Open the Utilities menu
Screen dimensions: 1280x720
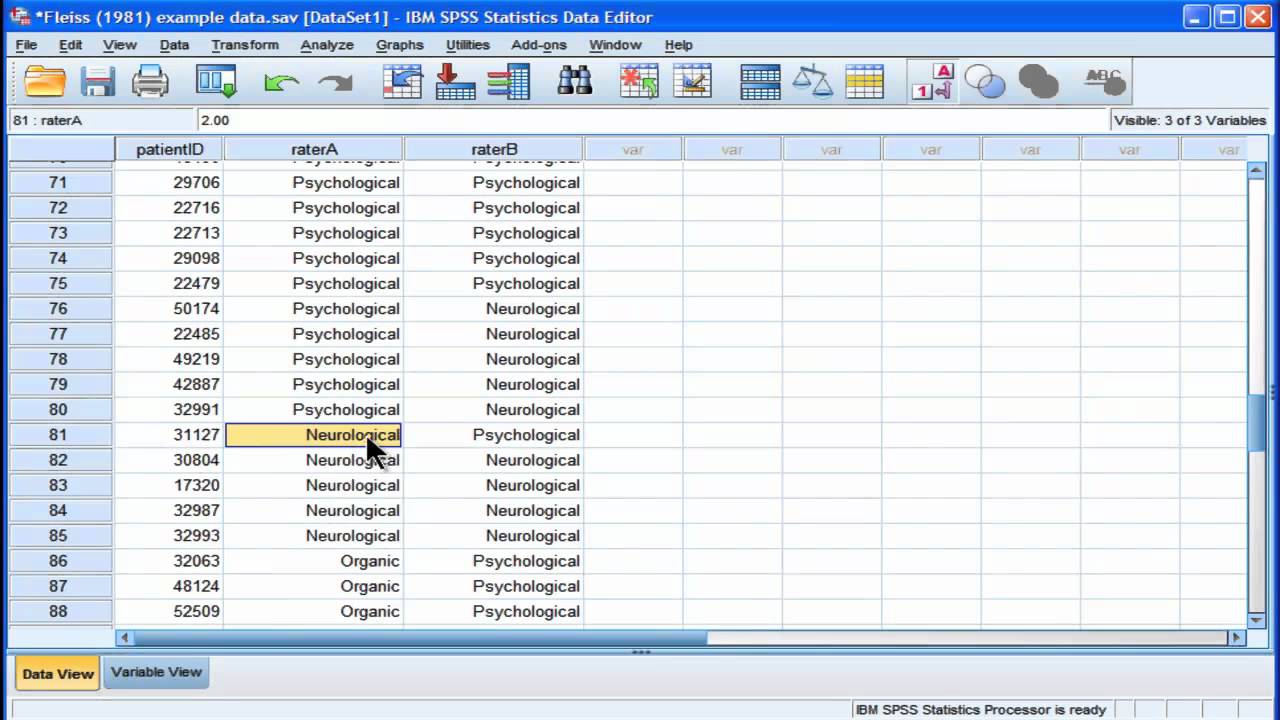point(468,45)
